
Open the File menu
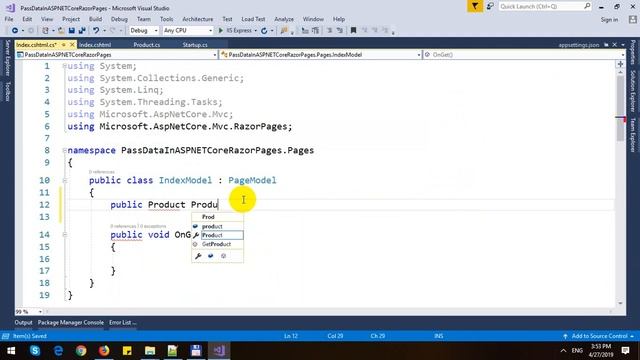coord(9,19)
